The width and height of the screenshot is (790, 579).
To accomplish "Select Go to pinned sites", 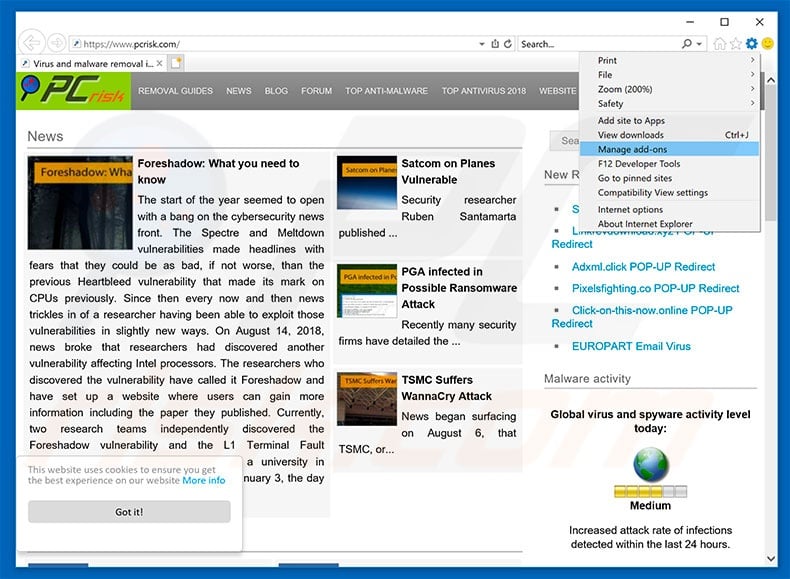I will 670,178.
